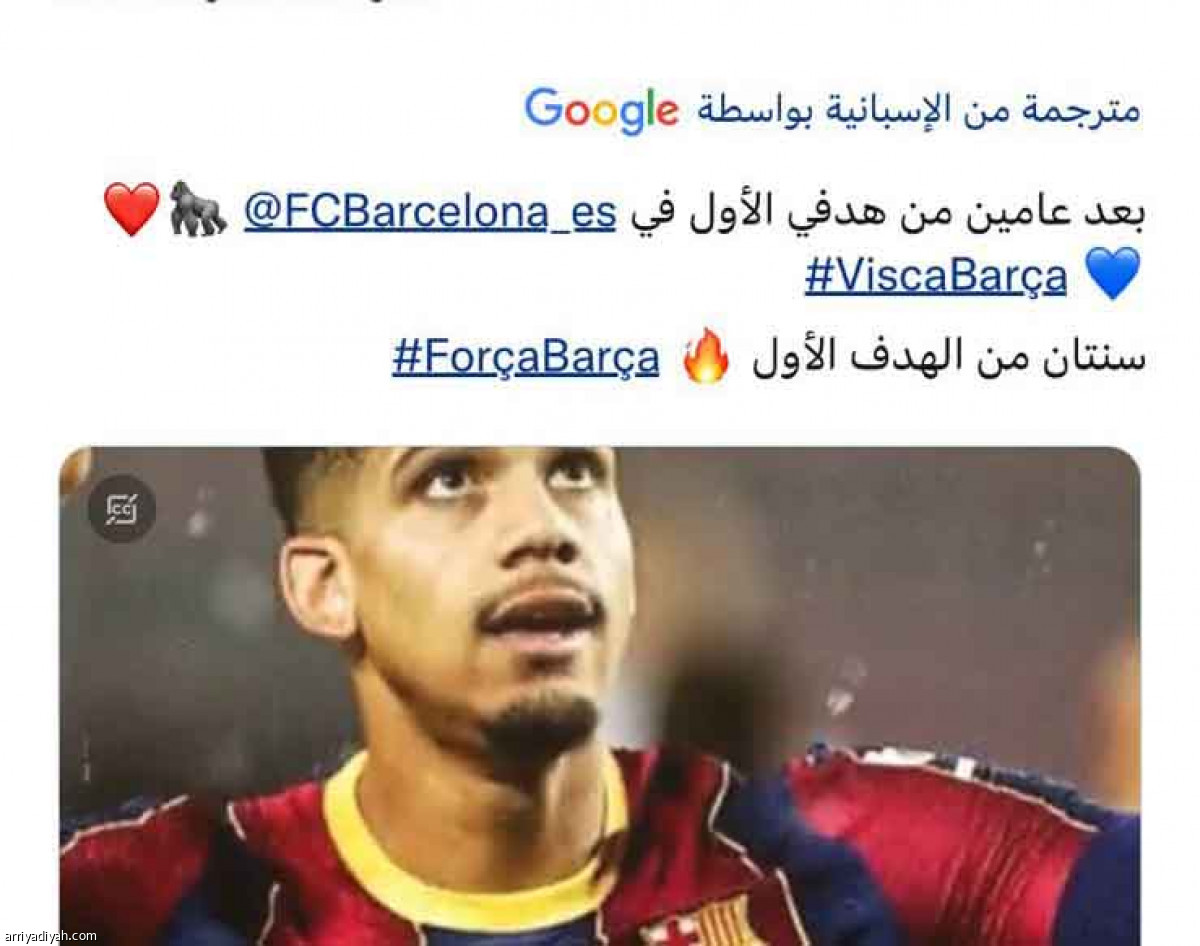
Task: Click the fire emoji
Action: tap(706, 357)
